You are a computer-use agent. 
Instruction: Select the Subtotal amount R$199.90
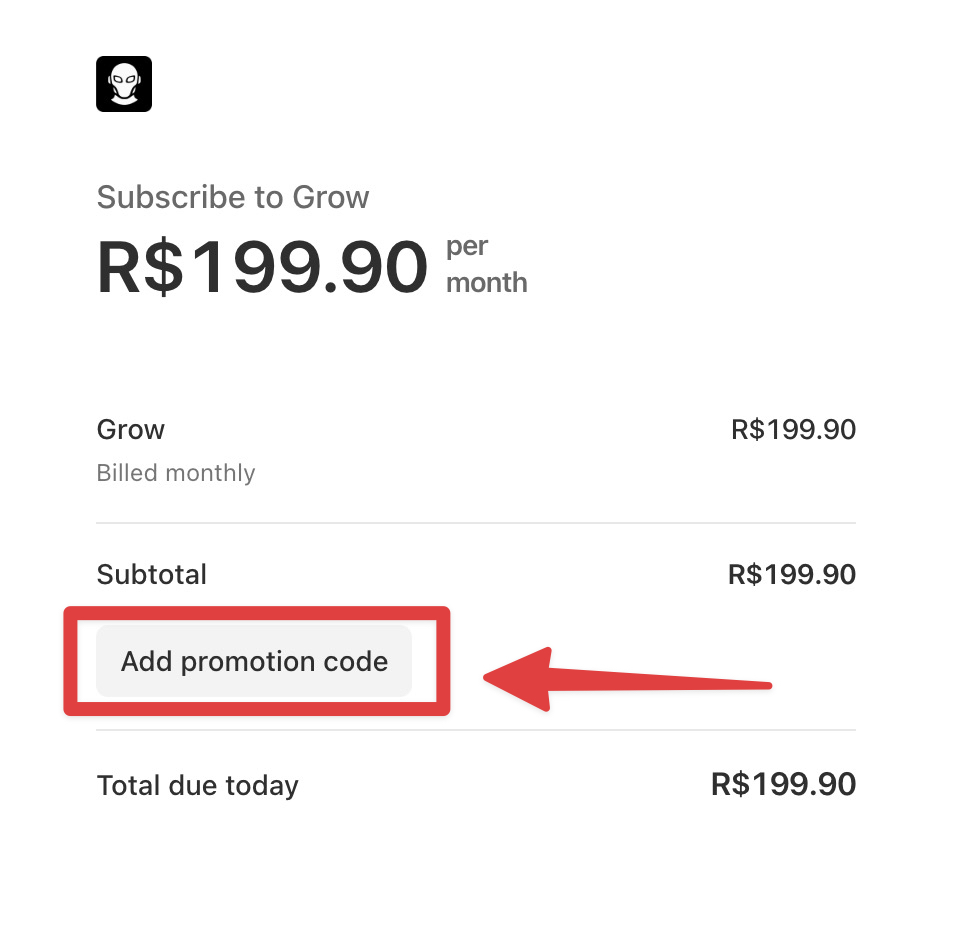point(791,574)
